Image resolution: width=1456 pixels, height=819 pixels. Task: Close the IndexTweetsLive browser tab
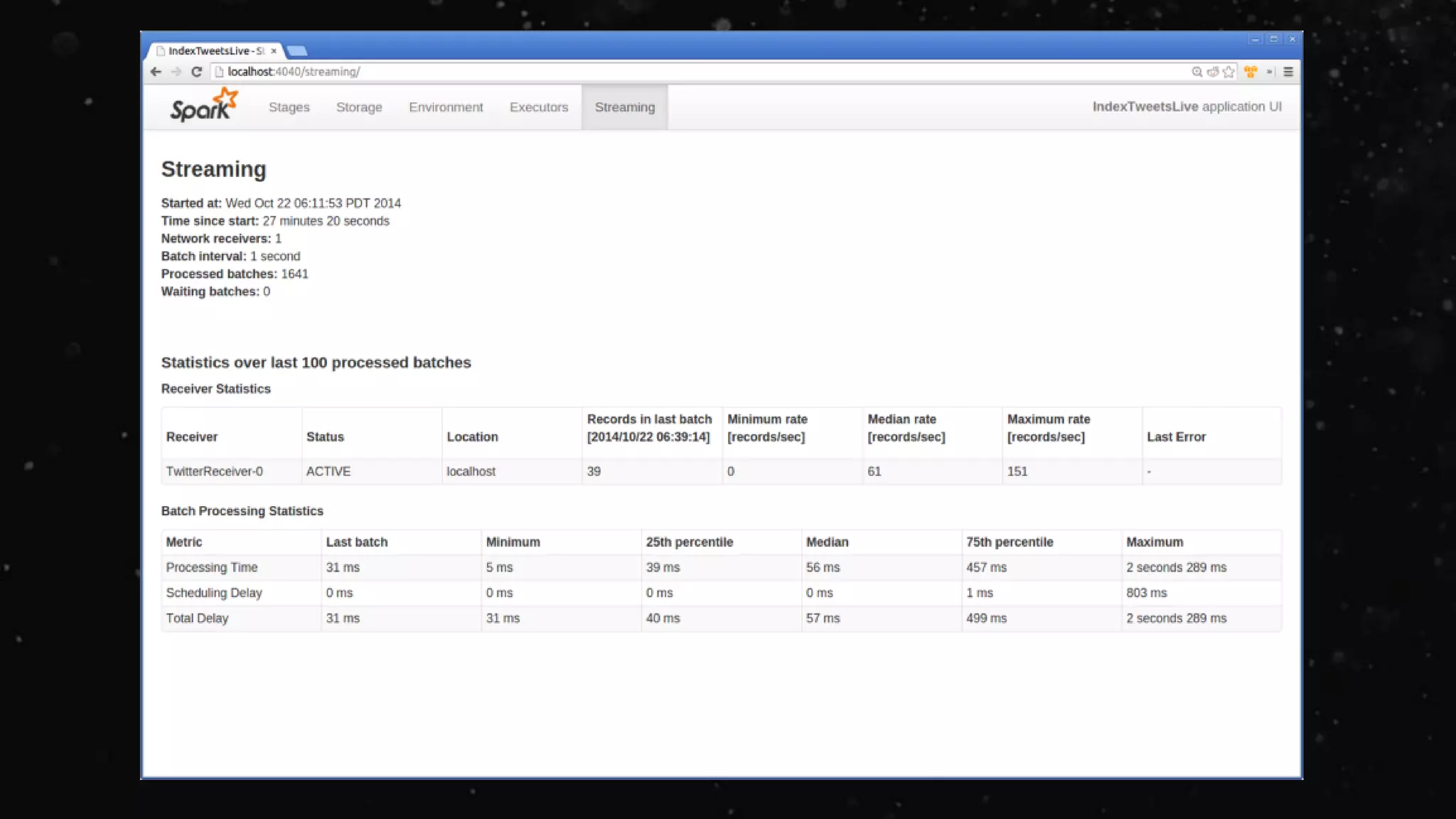[x=274, y=51]
